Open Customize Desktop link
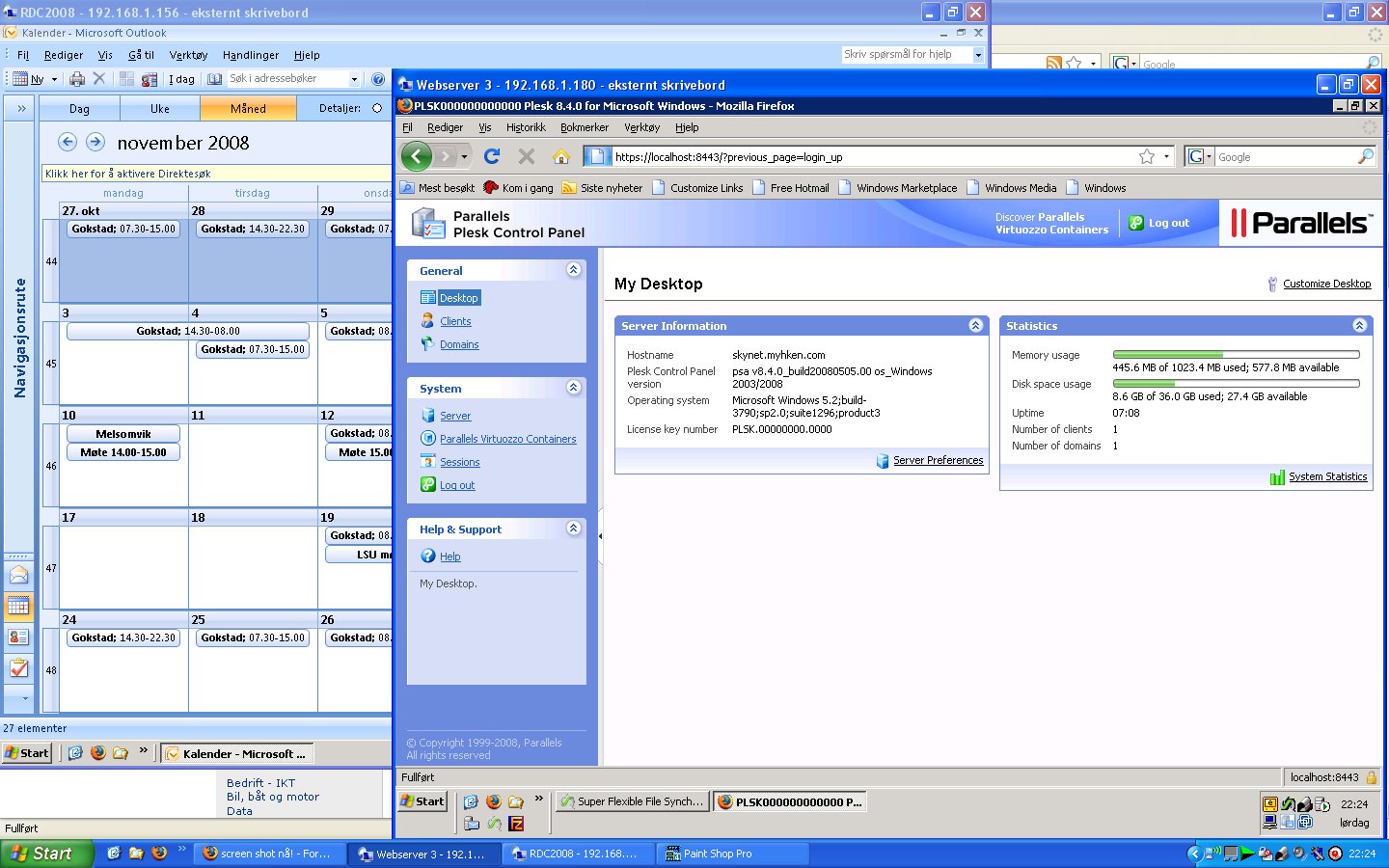The width and height of the screenshot is (1389, 868). 1326,284
